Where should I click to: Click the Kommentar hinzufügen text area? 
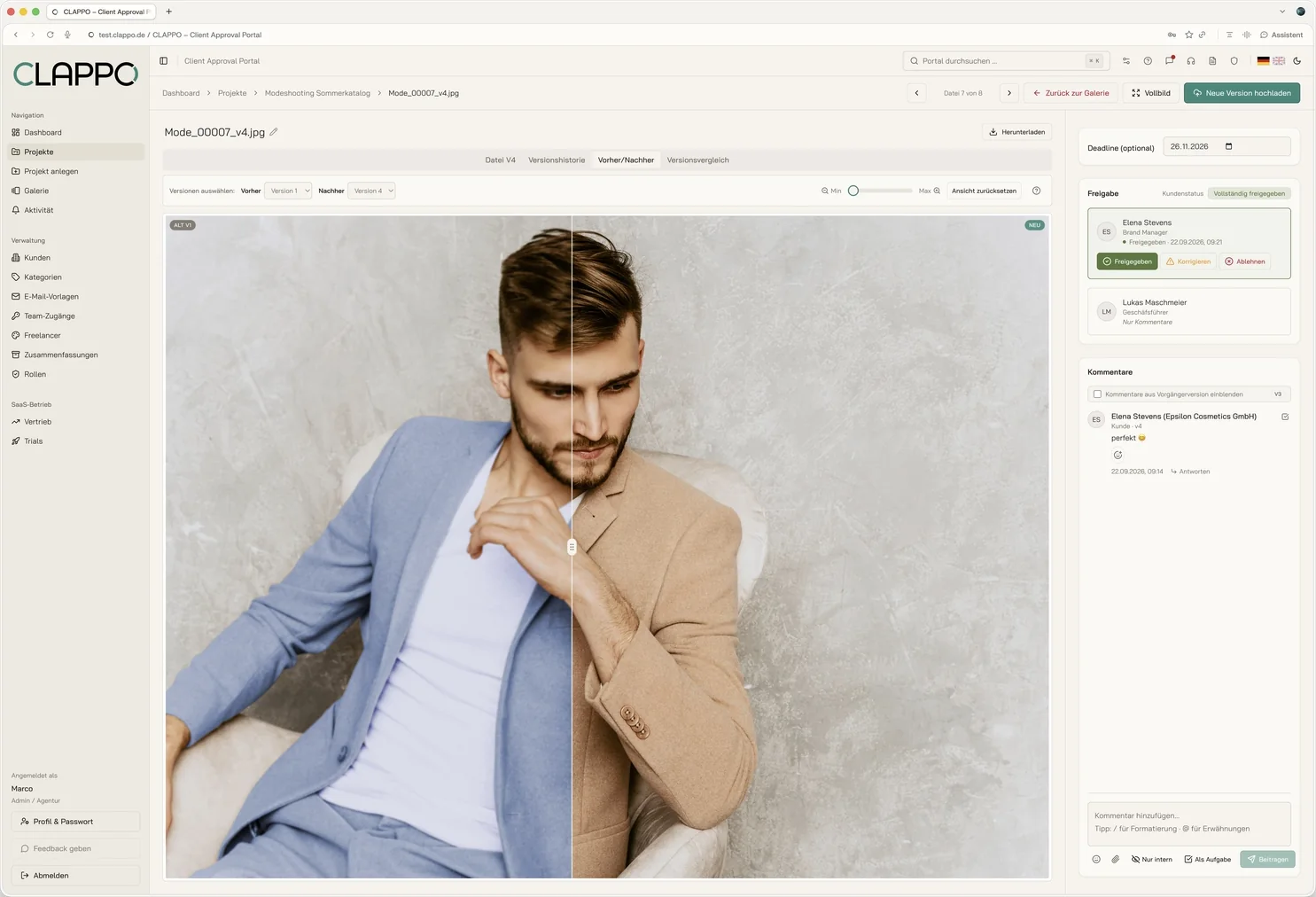click(x=1188, y=823)
